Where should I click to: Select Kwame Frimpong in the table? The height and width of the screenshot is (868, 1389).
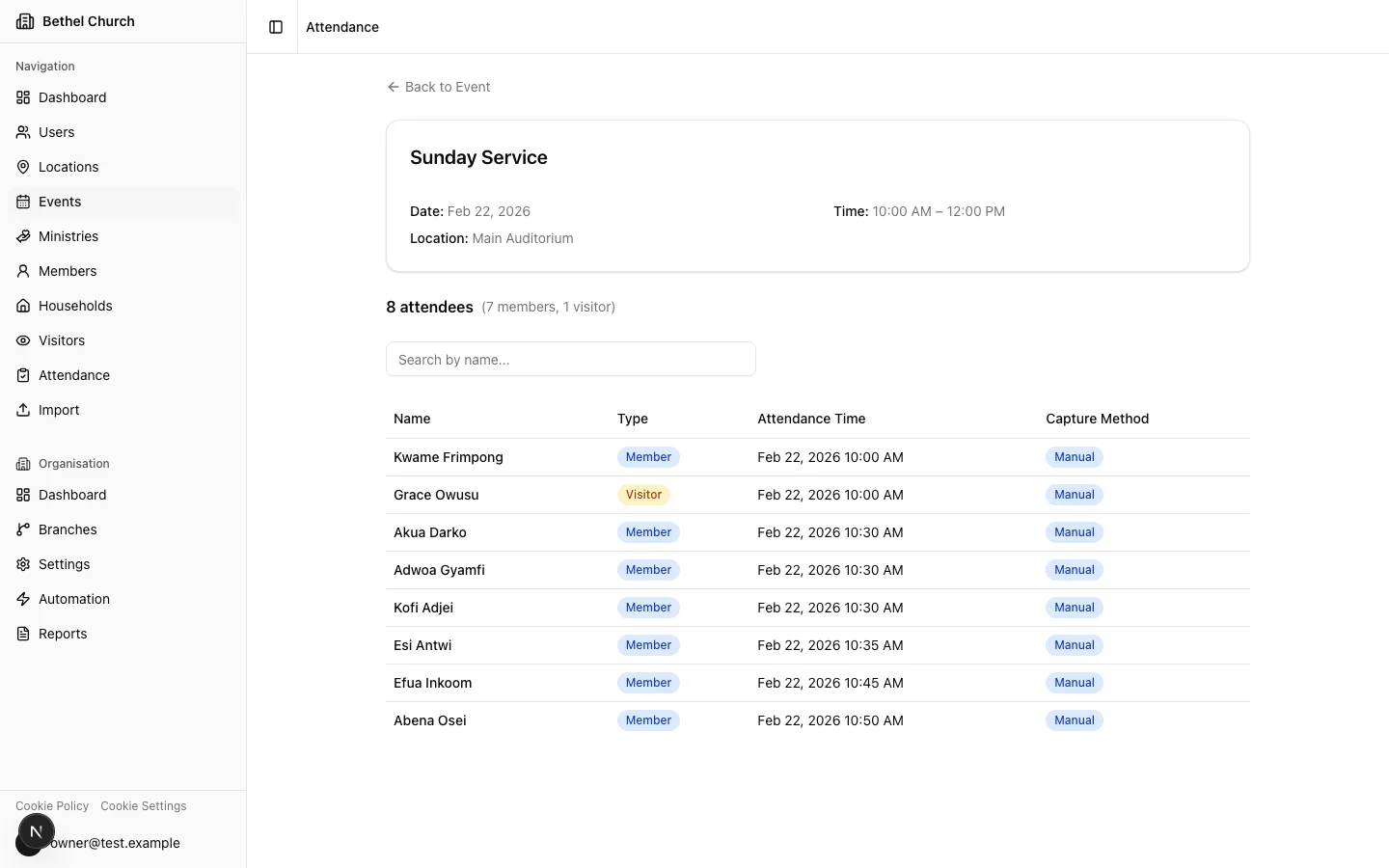[449, 457]
